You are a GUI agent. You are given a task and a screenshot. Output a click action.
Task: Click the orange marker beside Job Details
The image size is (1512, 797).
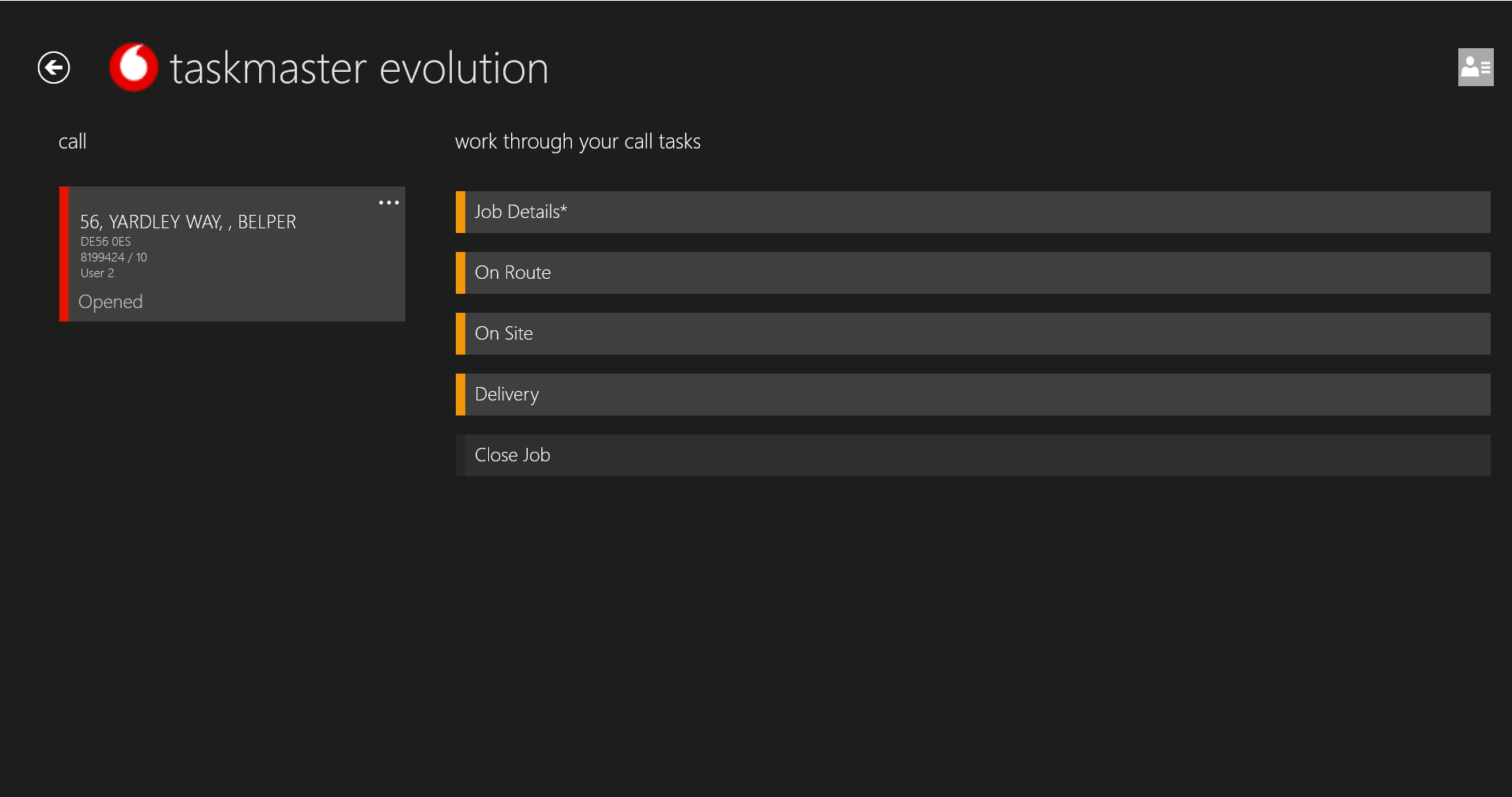point(461,212)
